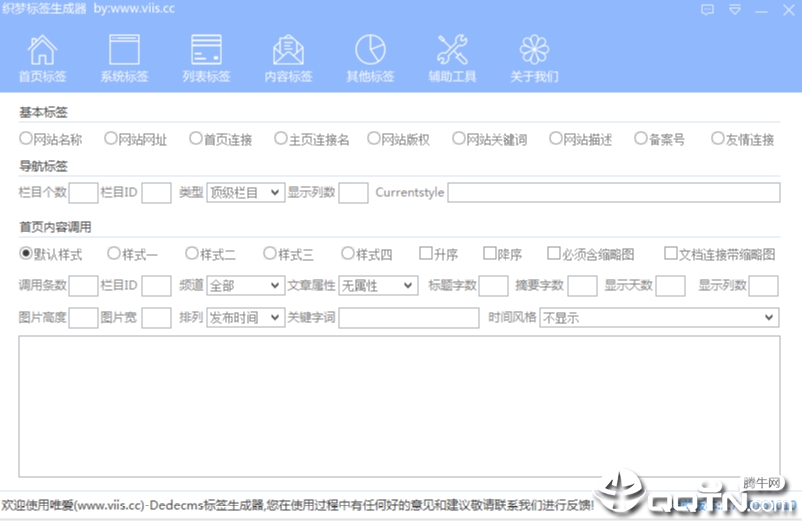Click the status bar welcome message text
The height and width of the screenshot is (521, 802).
298,505
